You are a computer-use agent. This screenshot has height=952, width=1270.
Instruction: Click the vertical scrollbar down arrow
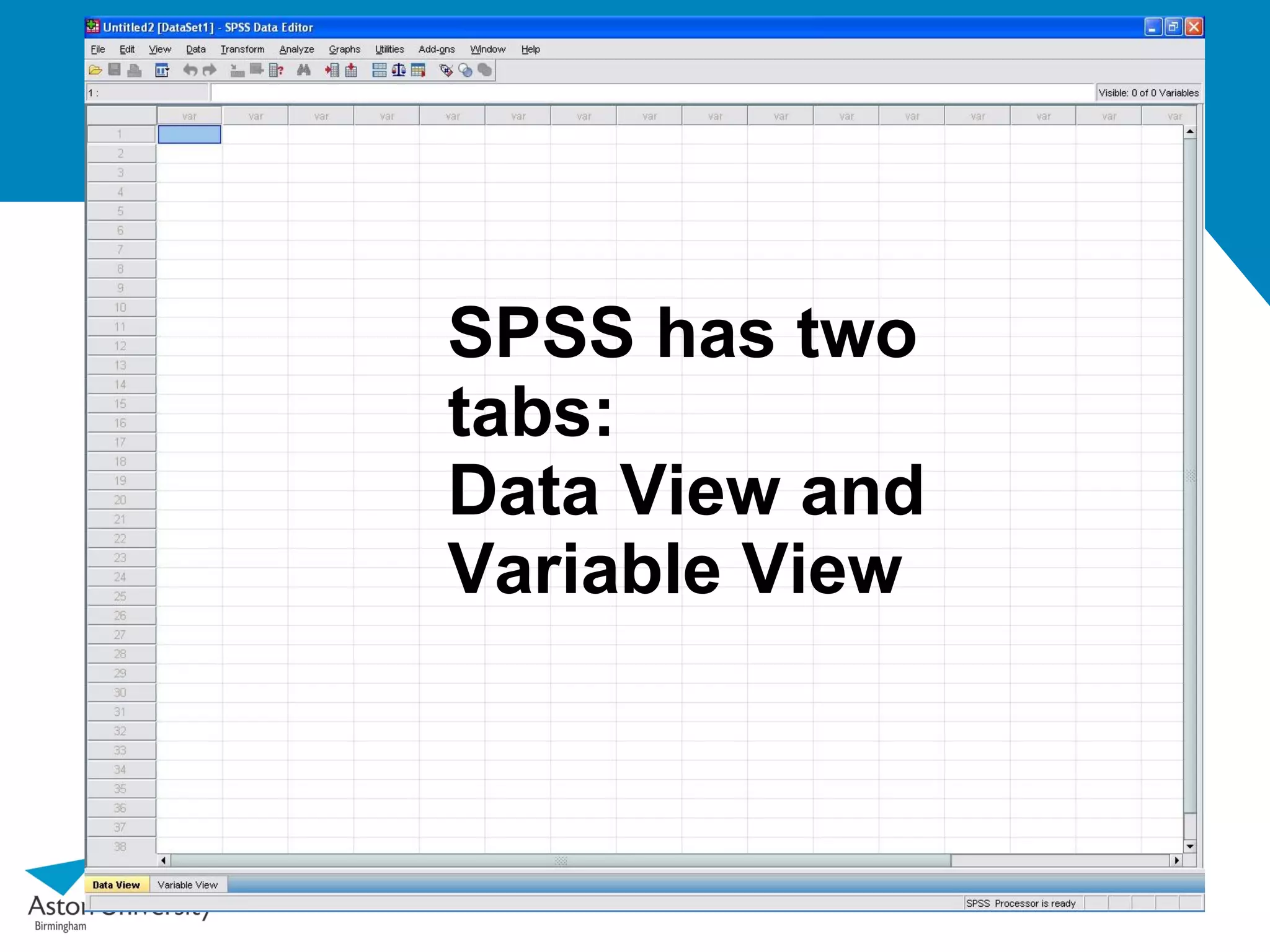tap(1189, 847)
